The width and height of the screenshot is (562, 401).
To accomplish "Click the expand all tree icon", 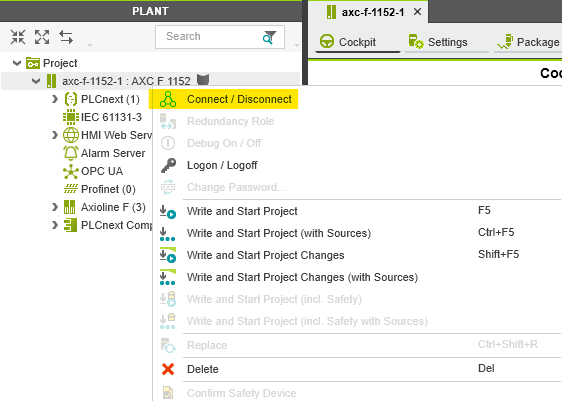I will [42, 37].
